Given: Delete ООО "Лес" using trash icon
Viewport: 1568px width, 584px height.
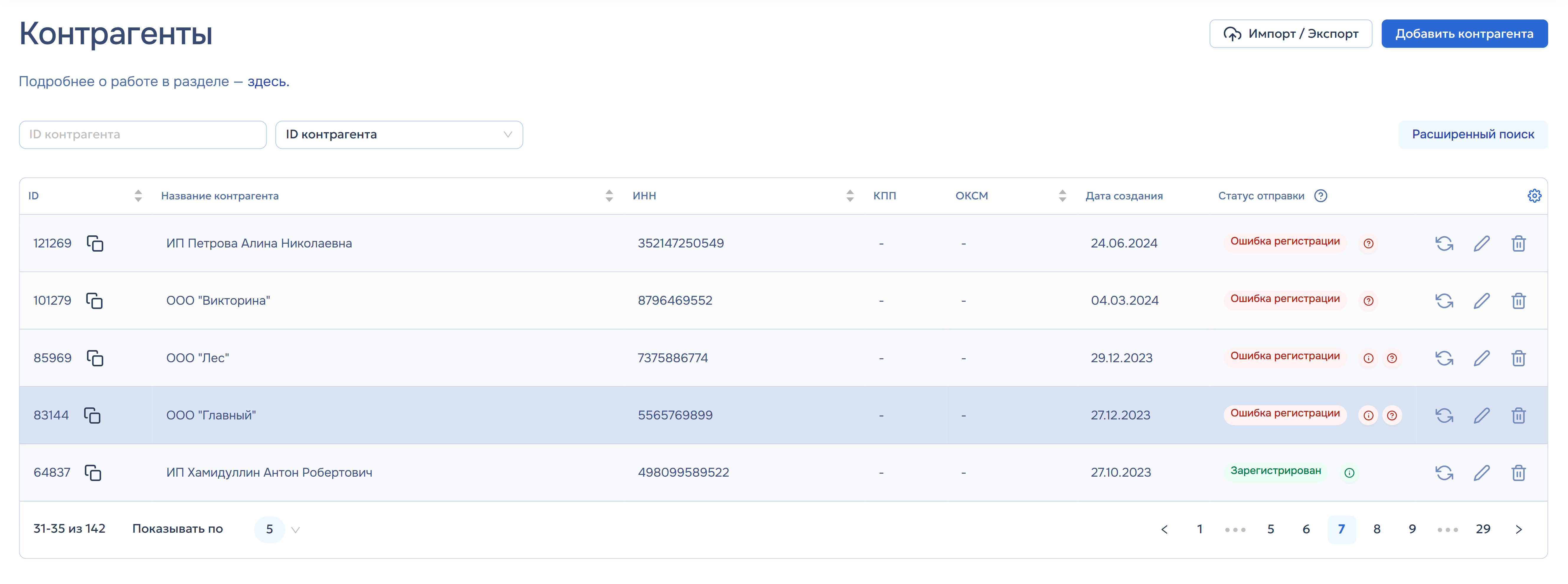Looking at the screenshot, I should (x=1519, y=358).
